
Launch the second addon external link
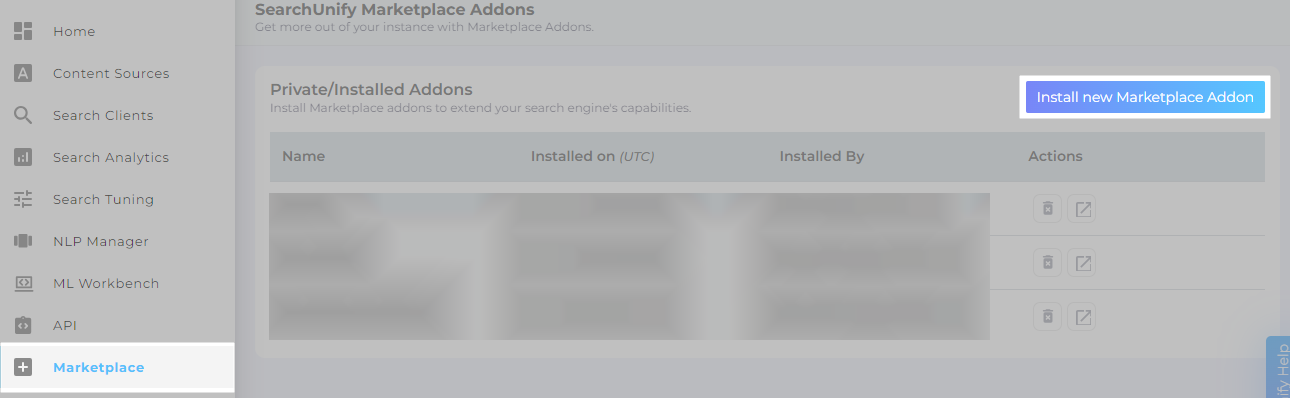point(1083,263)
